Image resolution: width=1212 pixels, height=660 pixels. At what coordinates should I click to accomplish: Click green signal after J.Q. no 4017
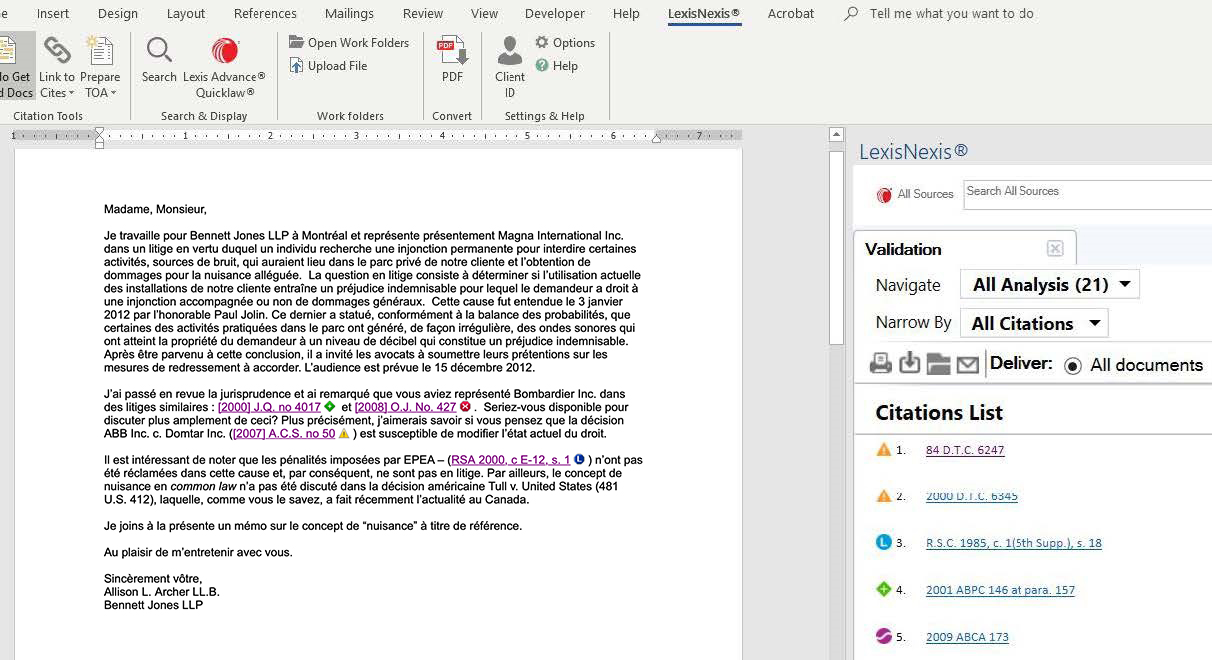tap(330, 407)
